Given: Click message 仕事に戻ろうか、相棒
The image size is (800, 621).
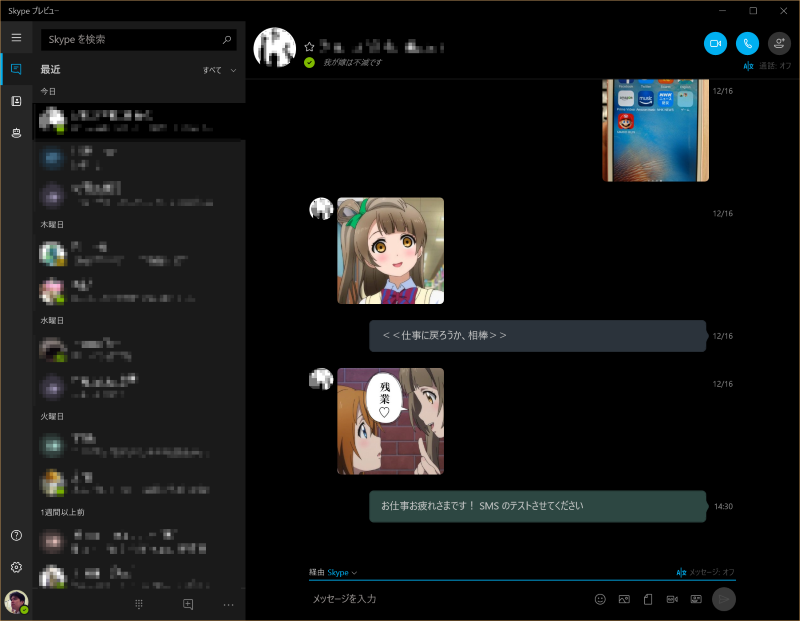Looking at the screenshot, I should pos(538,336).
